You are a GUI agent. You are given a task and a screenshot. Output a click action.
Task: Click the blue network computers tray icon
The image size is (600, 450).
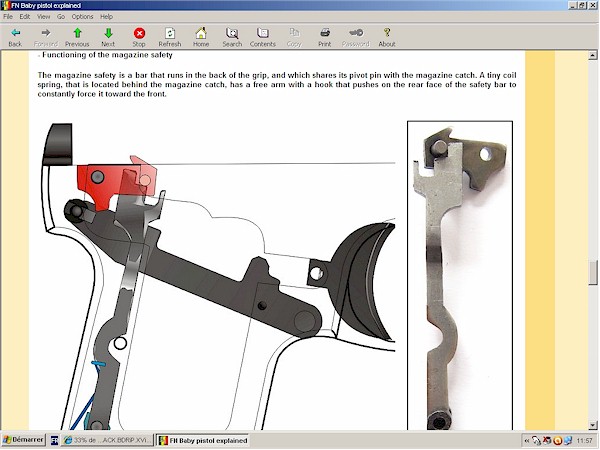(x=568, y=441)
